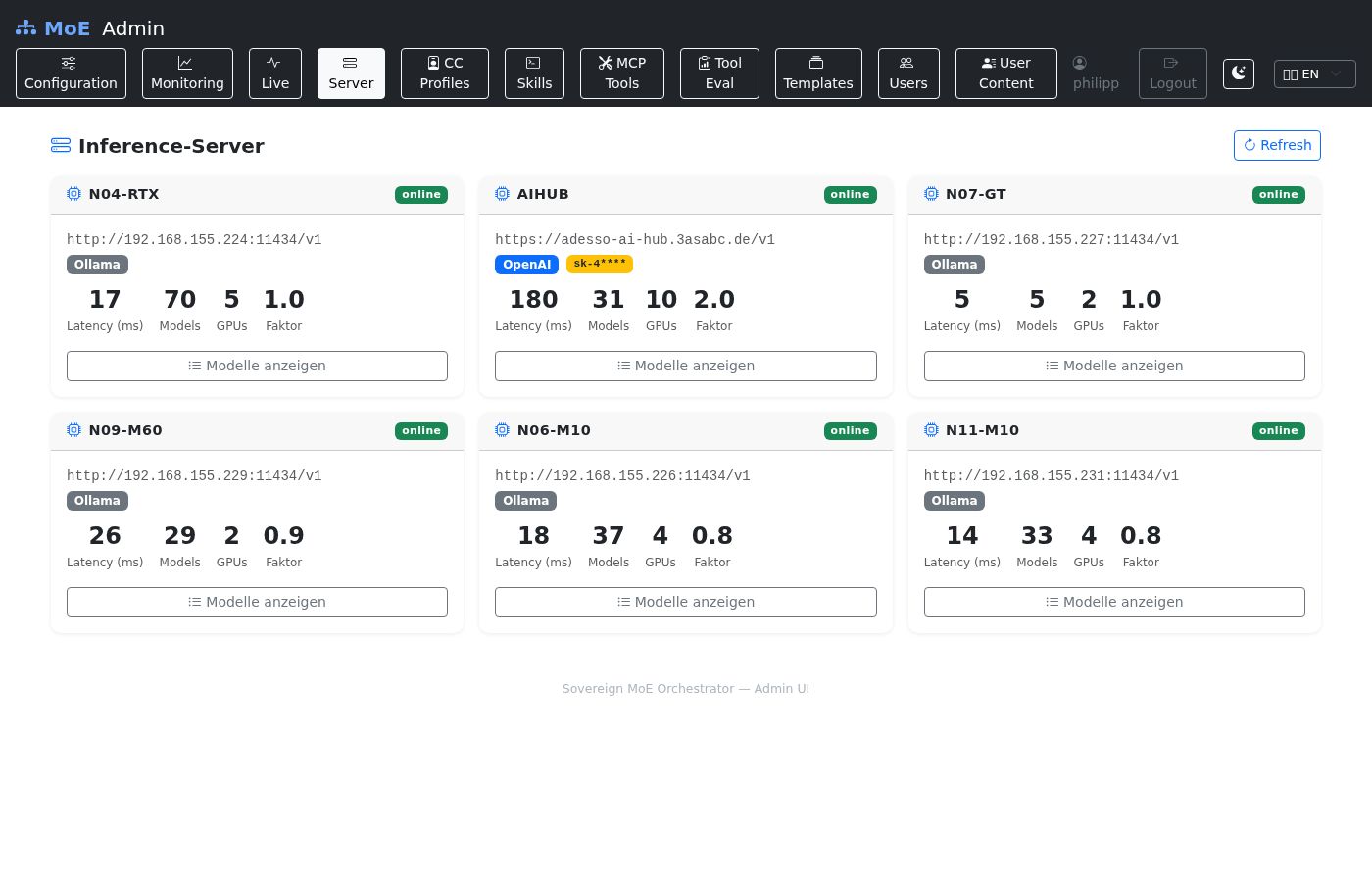
Task: Expand Modelle anzeigen for N07-GT
Action: pos(1114,366)
